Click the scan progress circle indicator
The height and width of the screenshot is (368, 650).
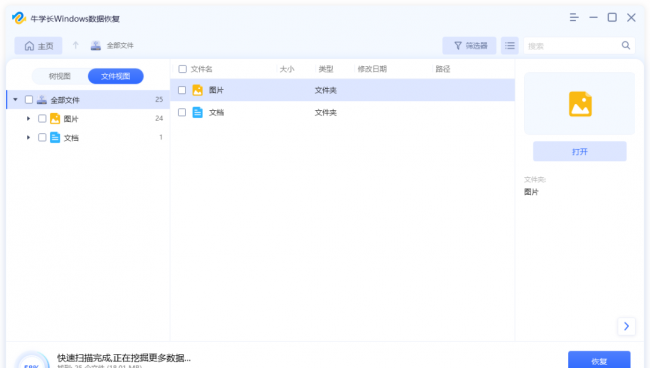pos(32,360)
